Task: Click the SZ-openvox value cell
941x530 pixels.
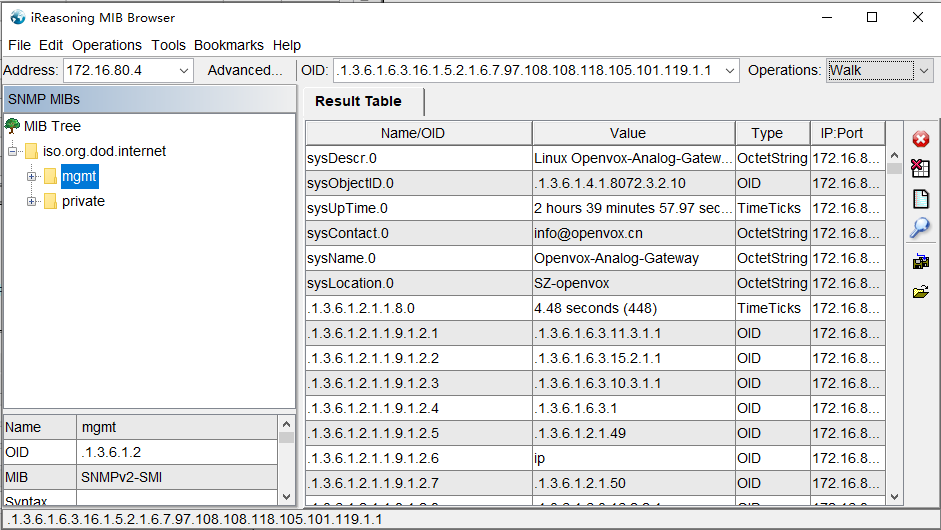Action: click(x=634, y=283)
